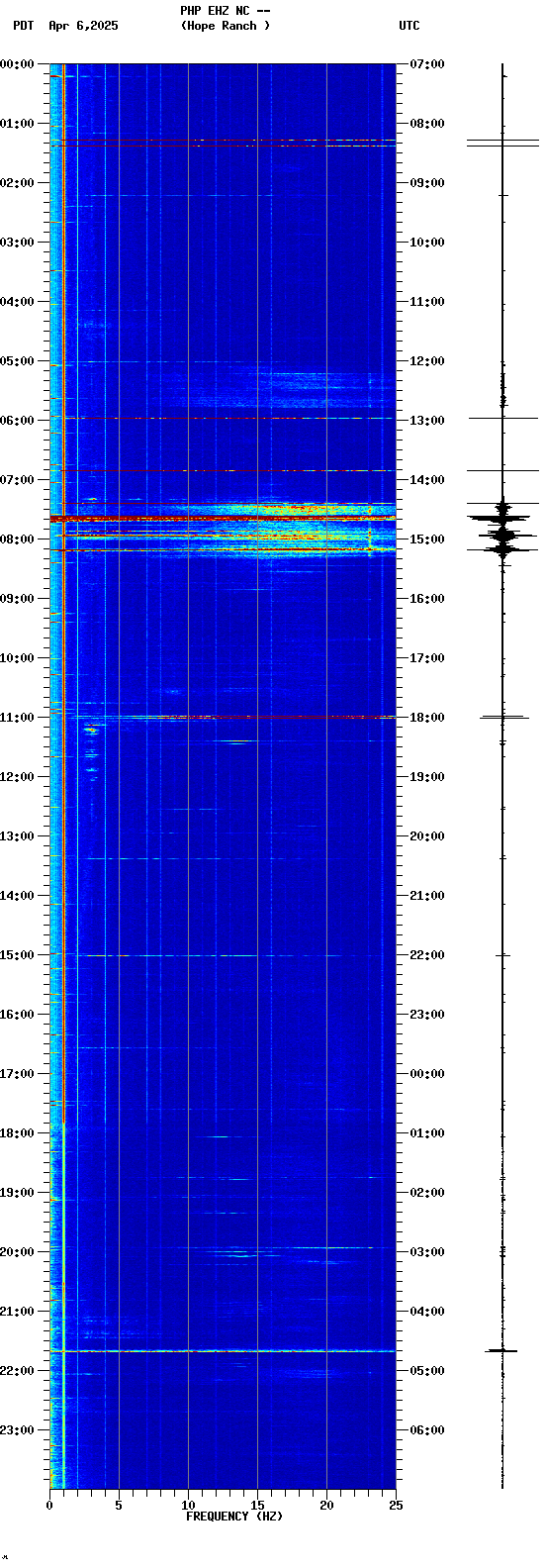
Task: Click the '01:00' label on PDT axis
Action: [x=17, y=124]
